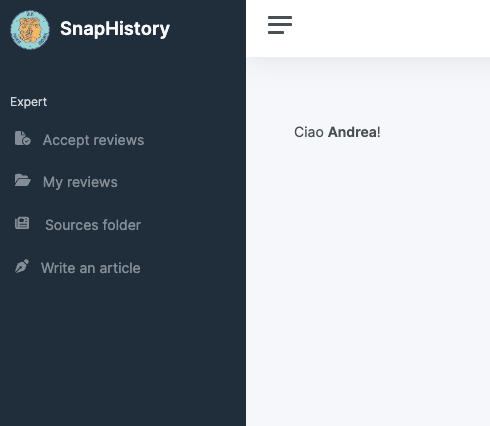Click the Write an article pen icon
The image size is (490, 426).
pos(22,267)
